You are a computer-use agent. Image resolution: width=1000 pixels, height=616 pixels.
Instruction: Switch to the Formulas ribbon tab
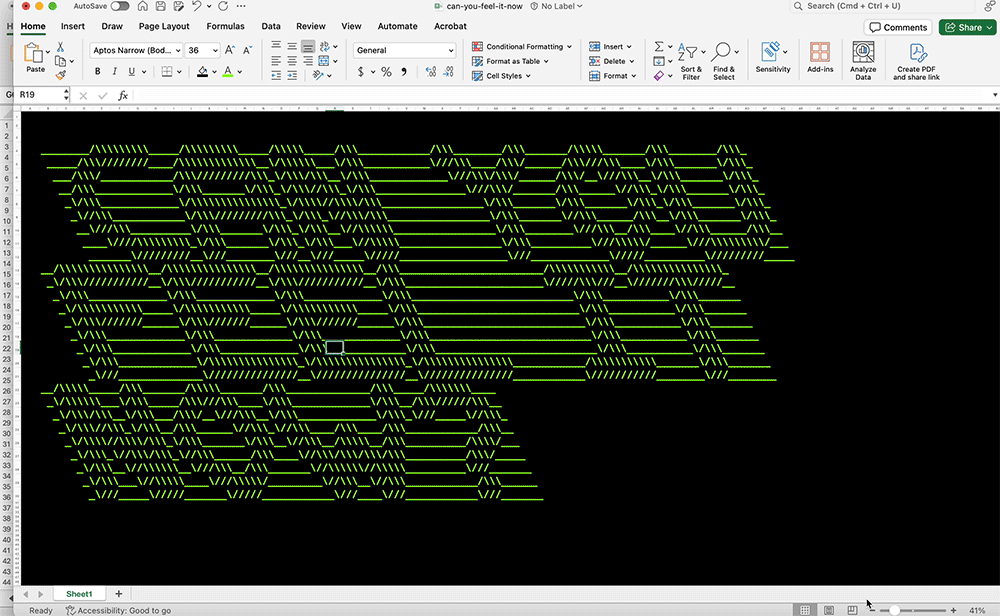click(x=225, y=26)
